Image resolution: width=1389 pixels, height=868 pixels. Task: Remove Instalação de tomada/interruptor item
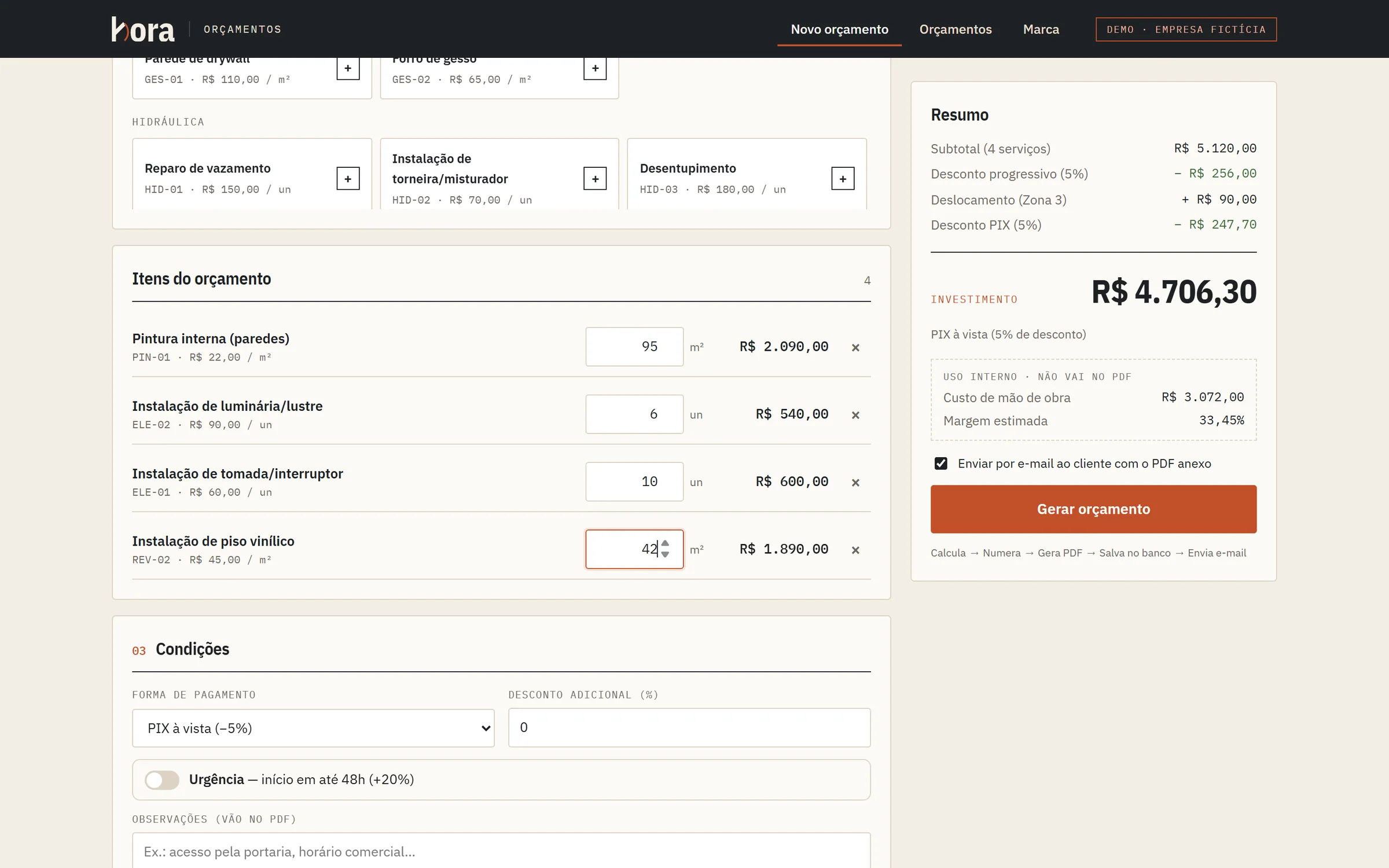coord(855,483)
